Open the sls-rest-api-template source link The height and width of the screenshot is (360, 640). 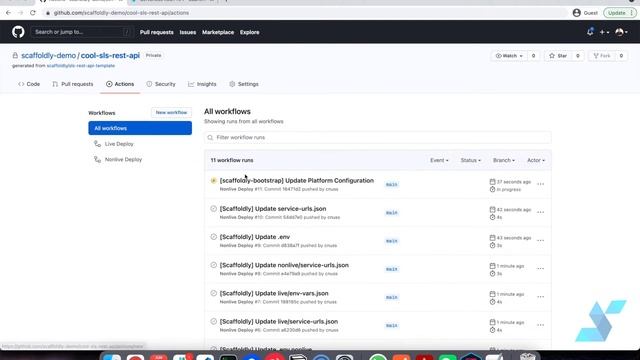81,66
